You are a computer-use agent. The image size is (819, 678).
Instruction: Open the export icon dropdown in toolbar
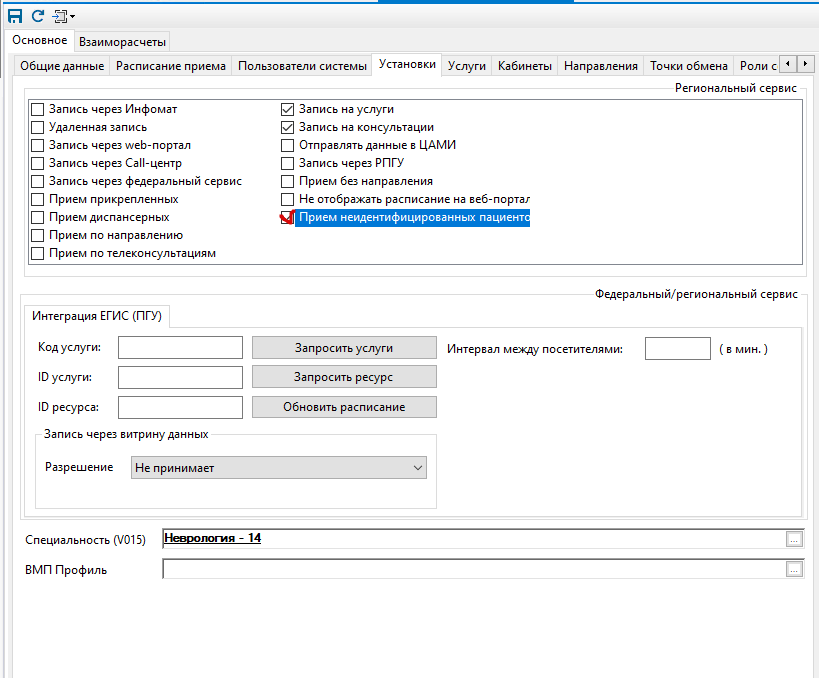64,16
